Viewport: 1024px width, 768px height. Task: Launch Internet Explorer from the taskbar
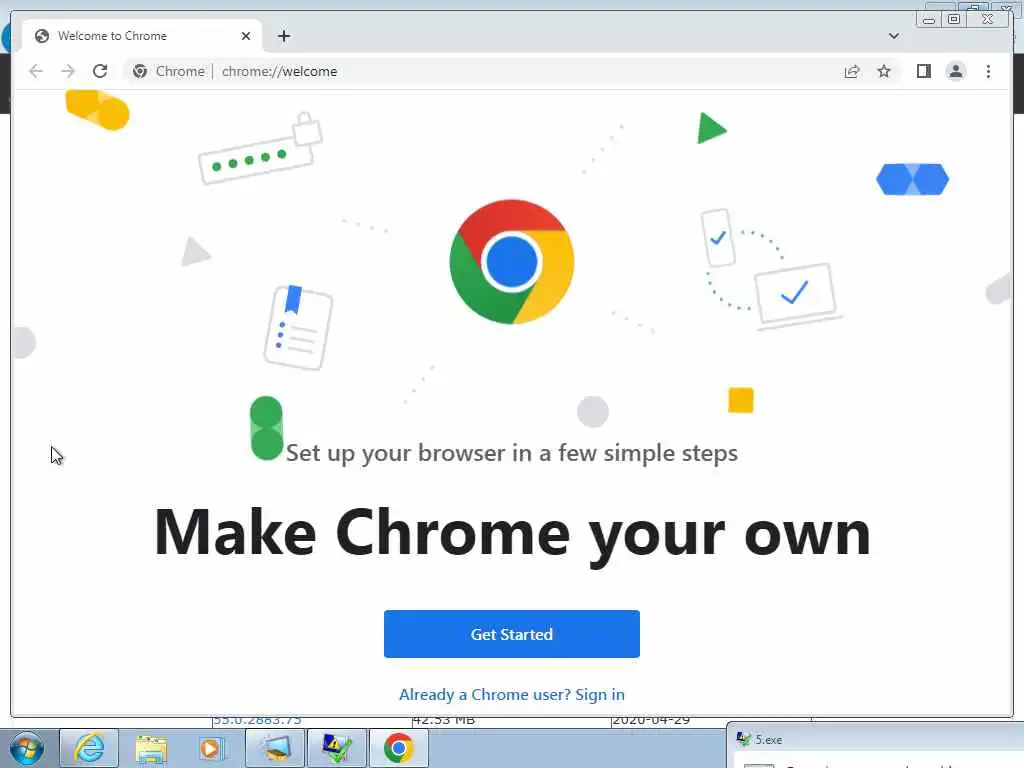pos(89,748)
